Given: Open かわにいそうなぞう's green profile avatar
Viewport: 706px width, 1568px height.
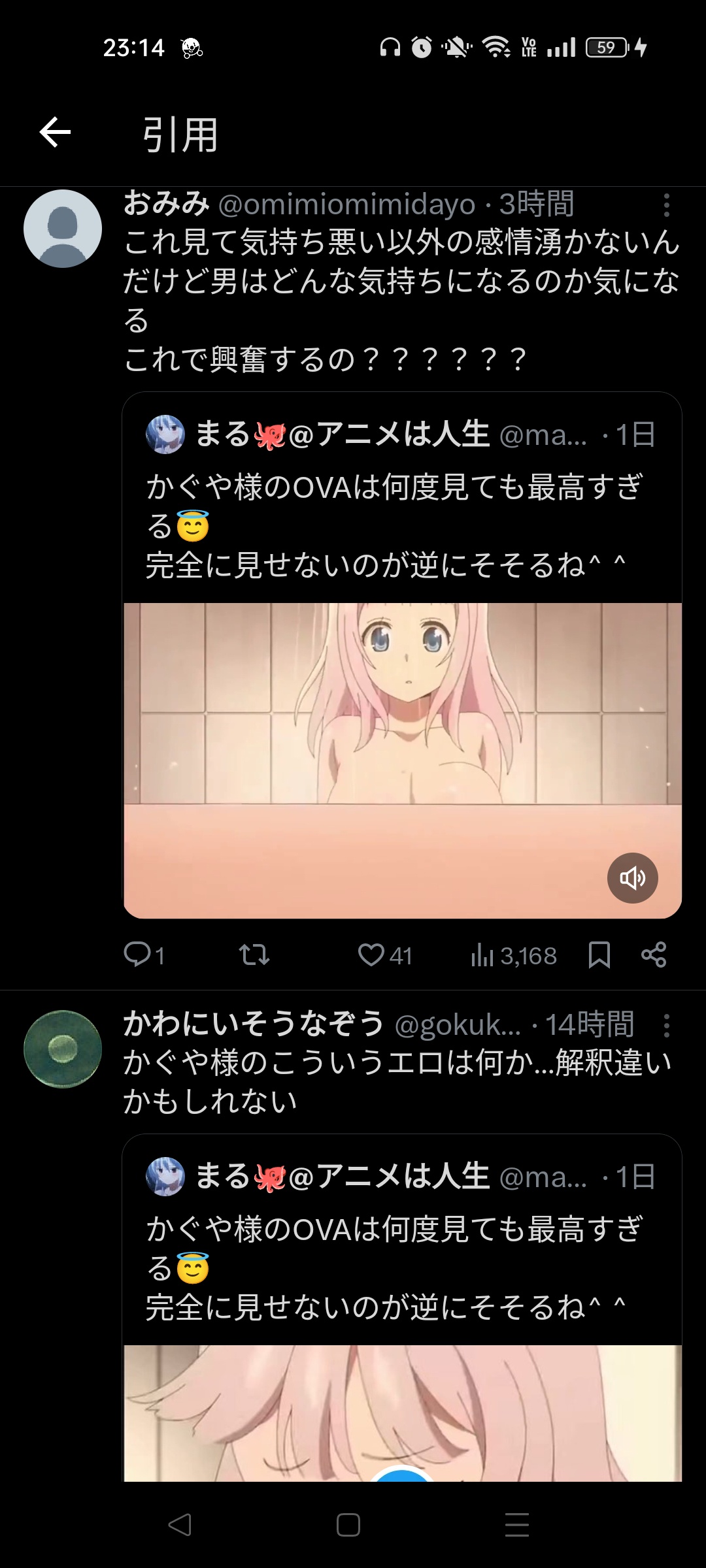Looking at the screenshot, I should [63, 1049].
